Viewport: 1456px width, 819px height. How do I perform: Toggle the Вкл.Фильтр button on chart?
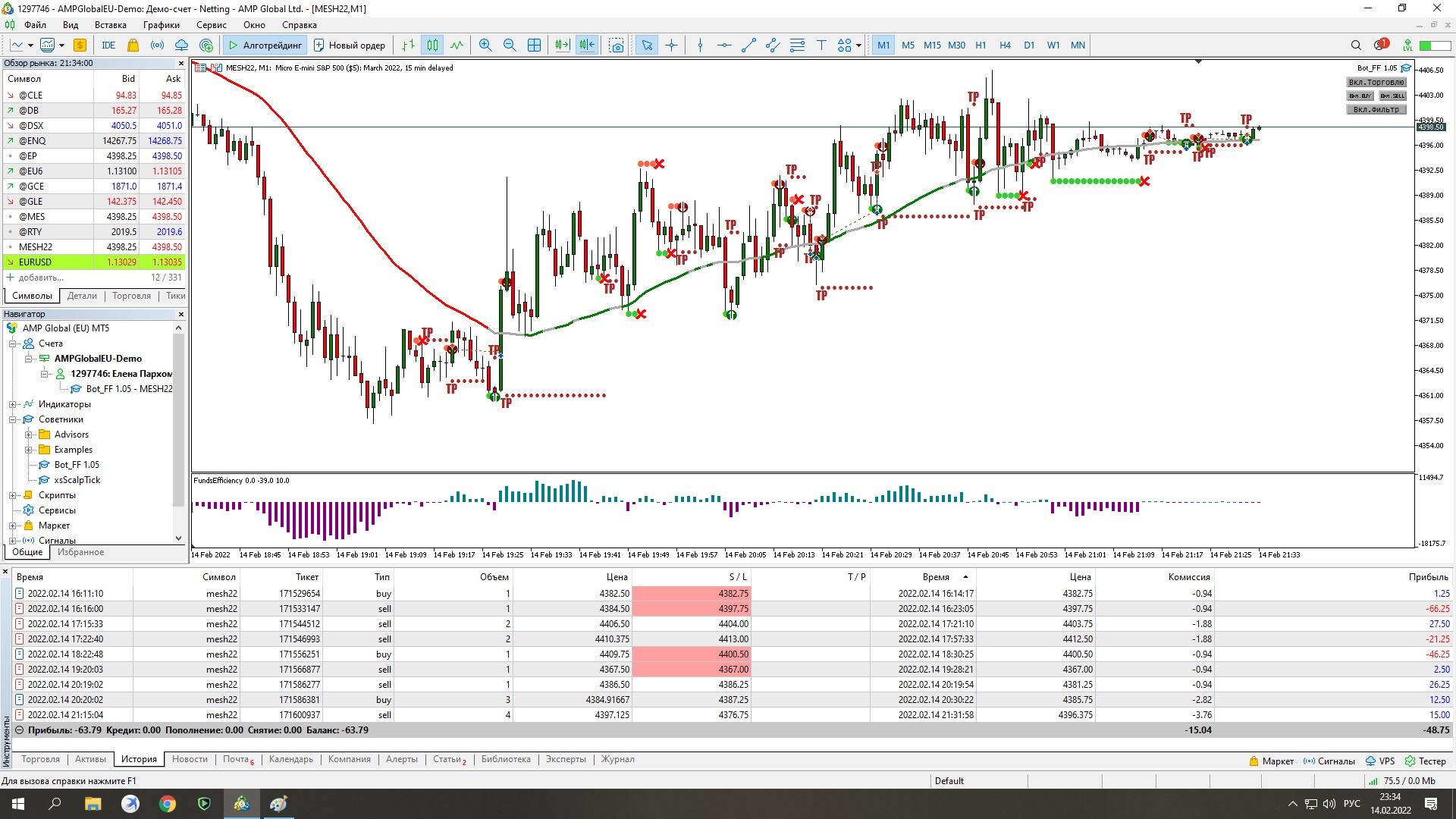[1376, 109]
